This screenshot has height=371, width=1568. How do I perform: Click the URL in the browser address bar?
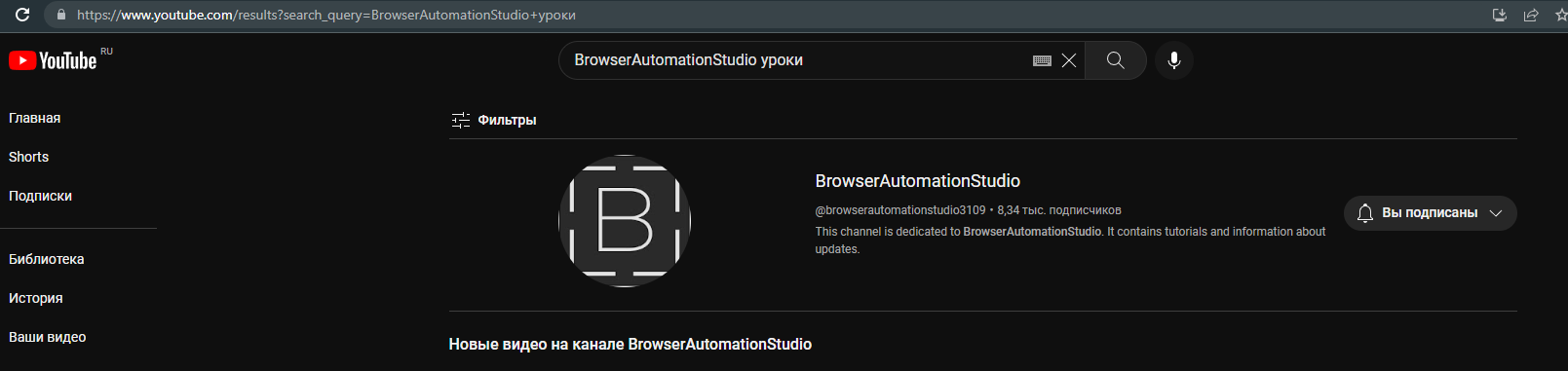(326, 15)
